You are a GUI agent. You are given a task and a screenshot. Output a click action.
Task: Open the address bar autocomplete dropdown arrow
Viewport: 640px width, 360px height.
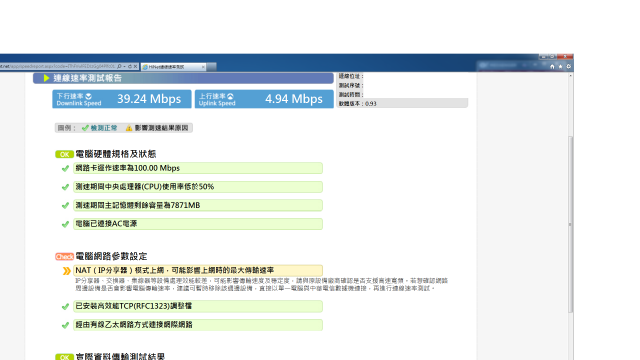124,66
